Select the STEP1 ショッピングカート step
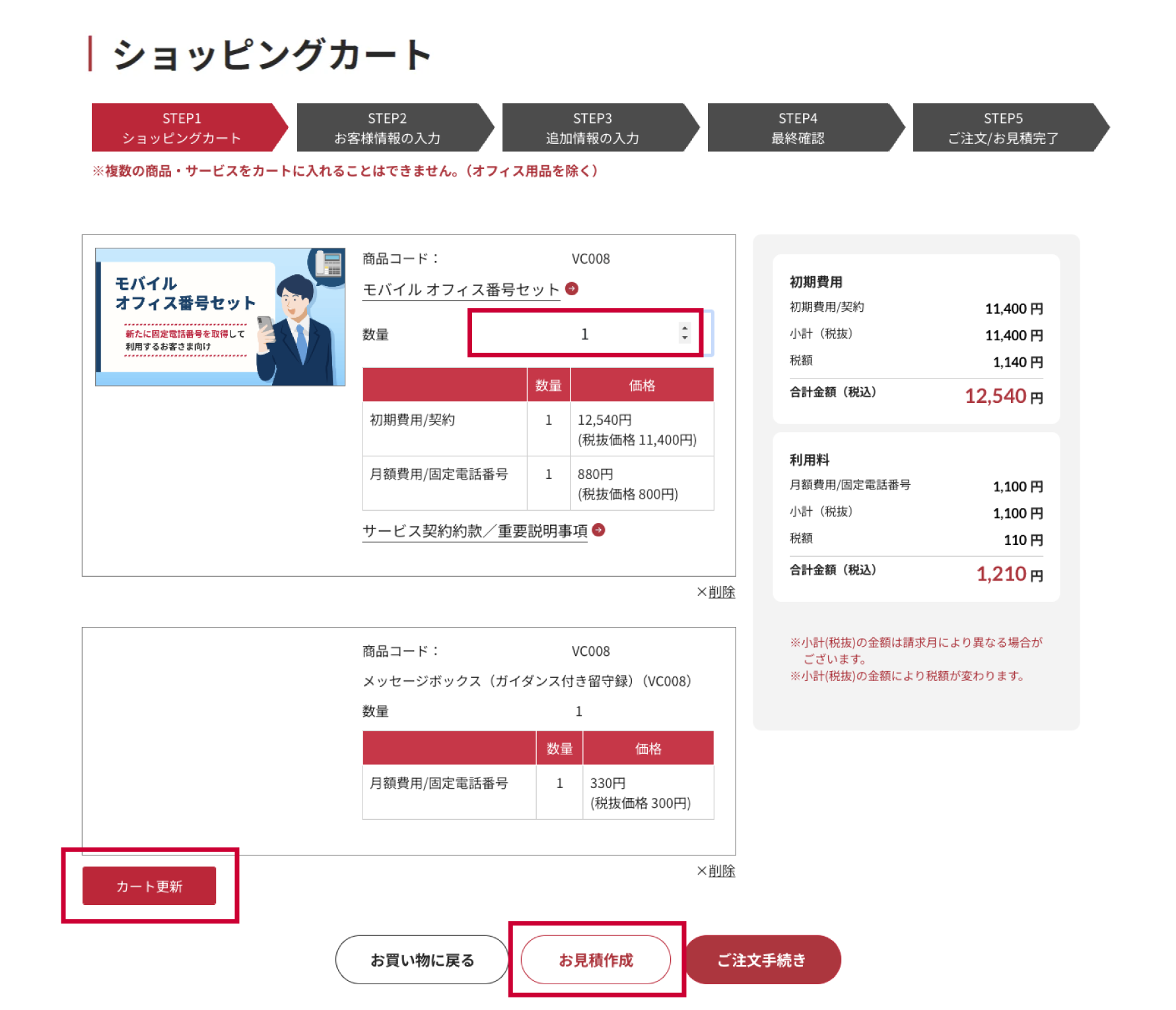Image resolution: width=1176 pixels, height=1010 pixels. tap(182, 127)
